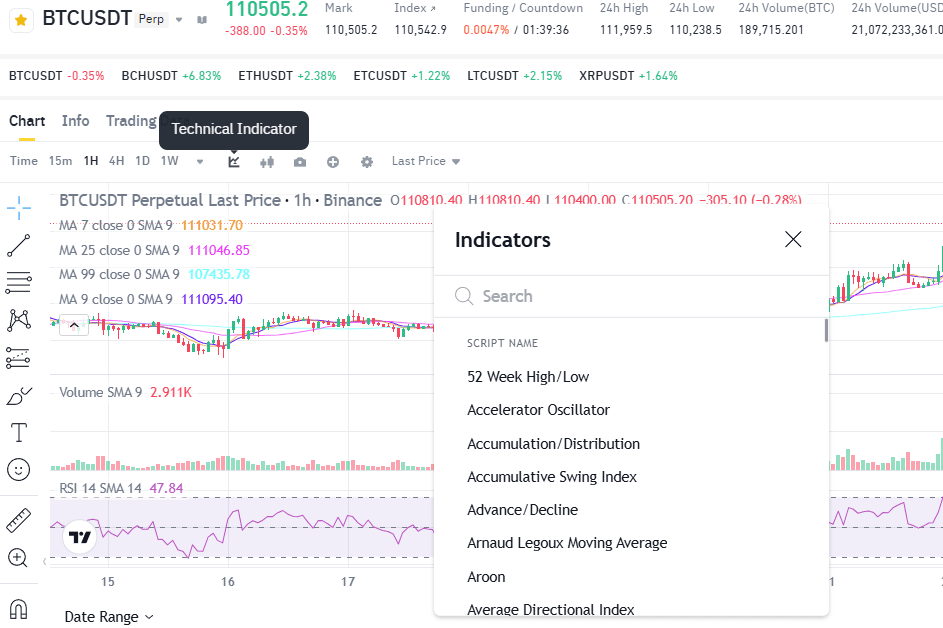
Task: Select the text annotation tool
Action: [x=19, y=433]
